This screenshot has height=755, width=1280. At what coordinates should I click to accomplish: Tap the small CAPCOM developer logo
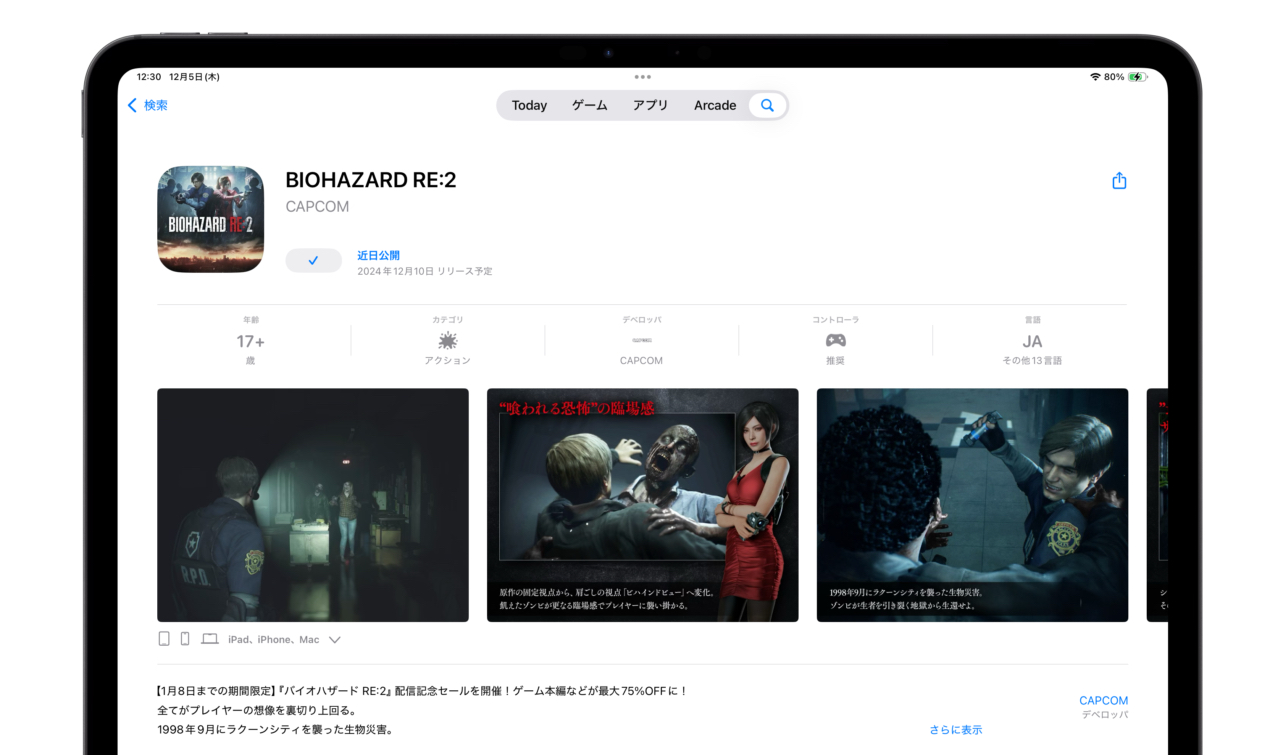(641, 341)
